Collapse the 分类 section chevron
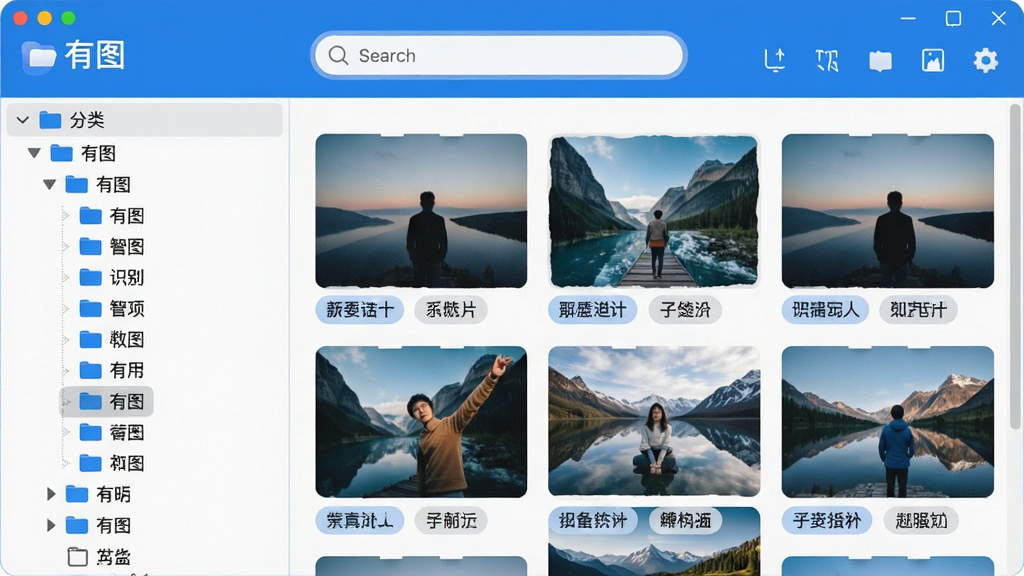Image resolution: width=1024 pixels, height=576 pixels. click(23, 120)
